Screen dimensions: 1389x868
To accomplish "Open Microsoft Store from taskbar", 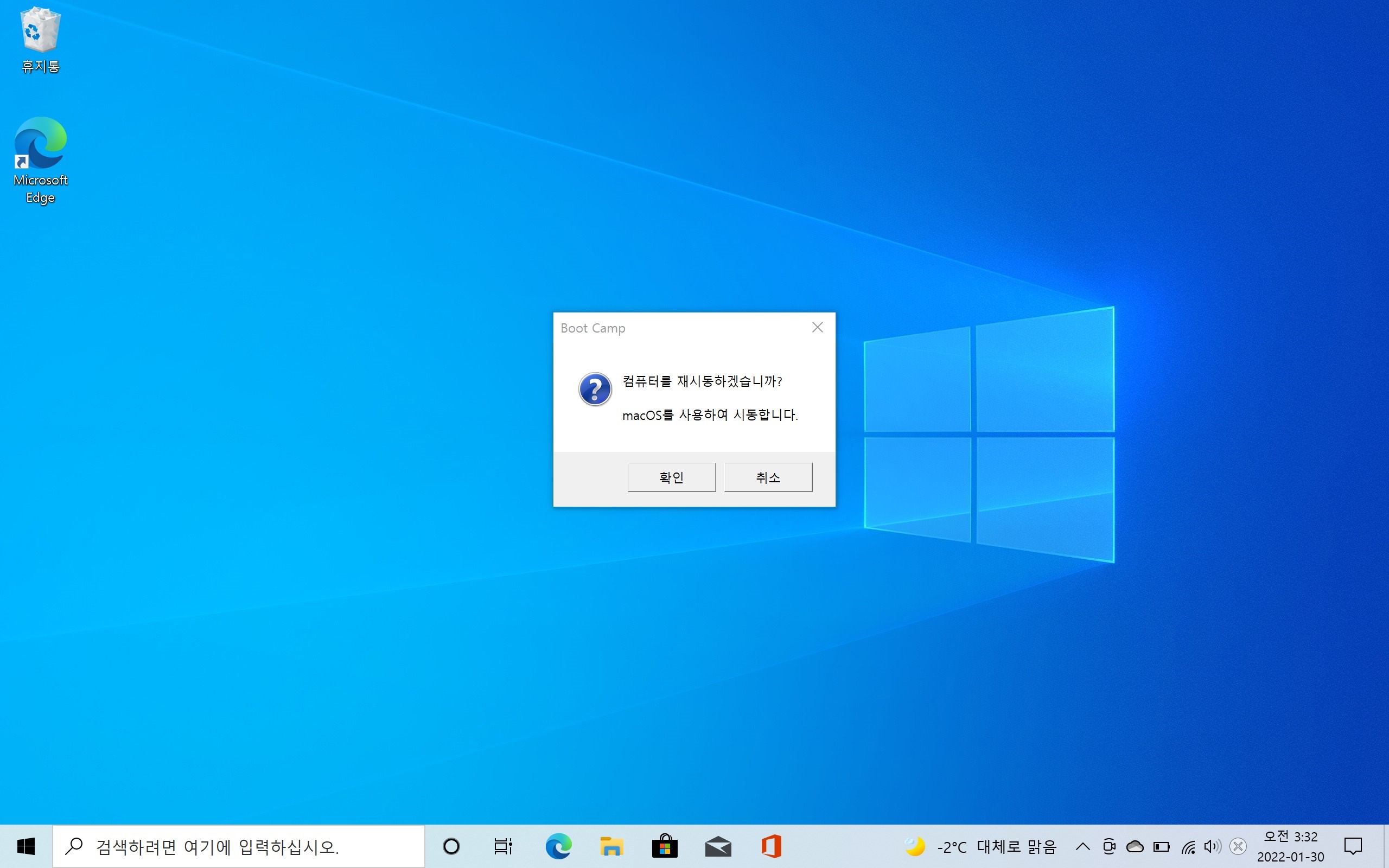I will pos(665,846).
